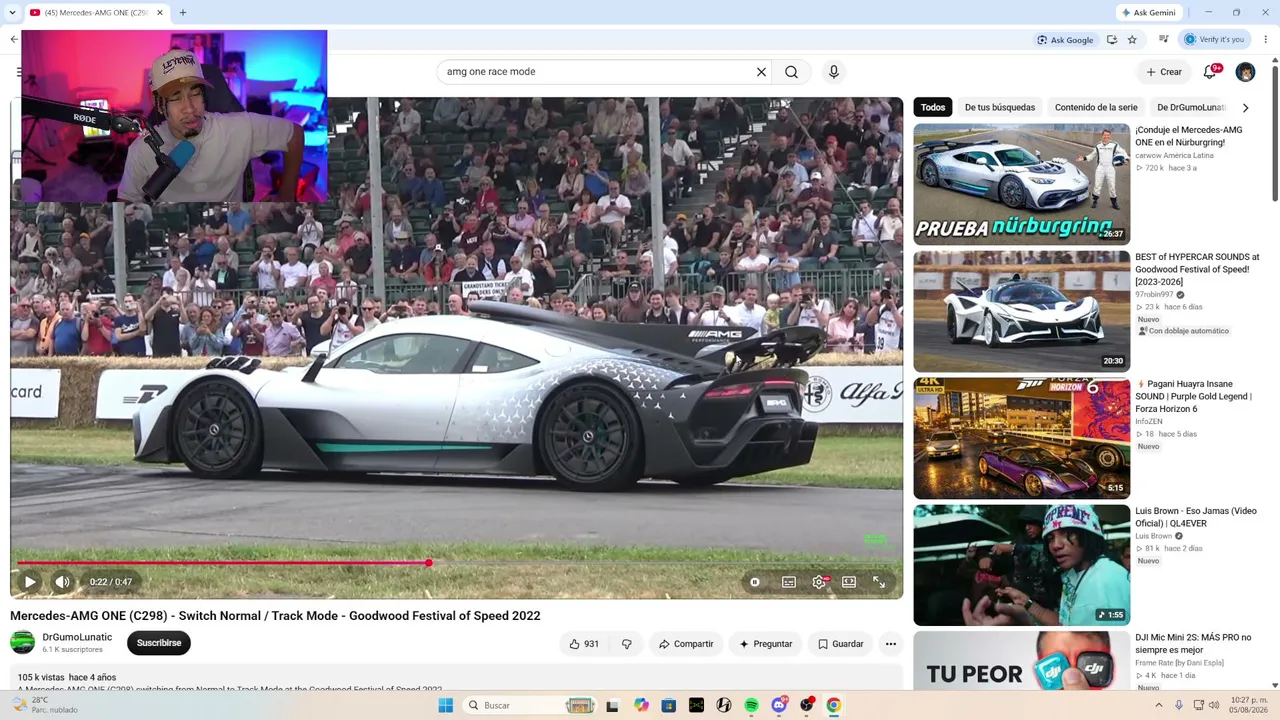Open the 'DJI Mic Mini 2S' video title

[x=1193, y=644]
